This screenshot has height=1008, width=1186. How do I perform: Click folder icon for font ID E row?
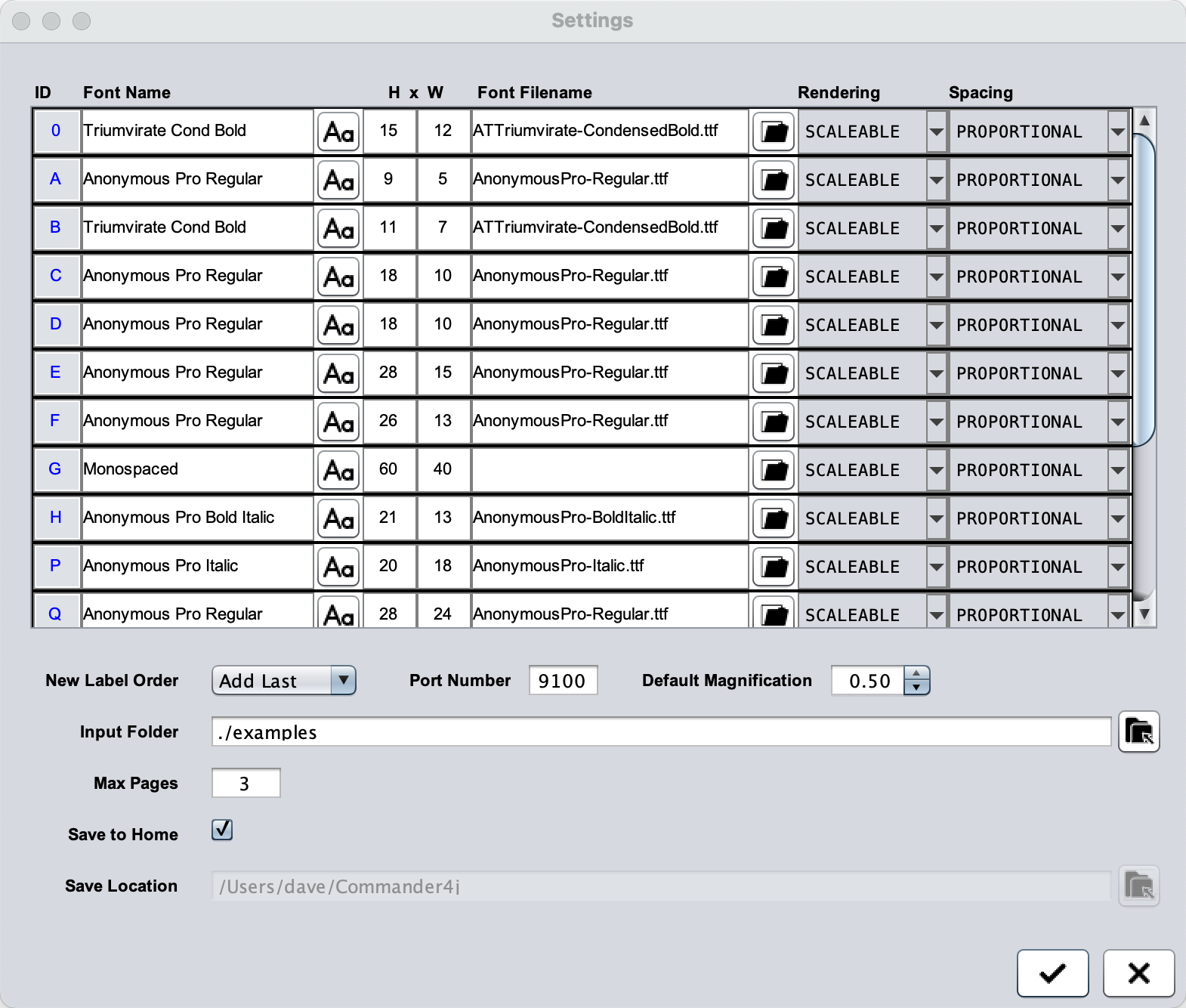[774, 373]
